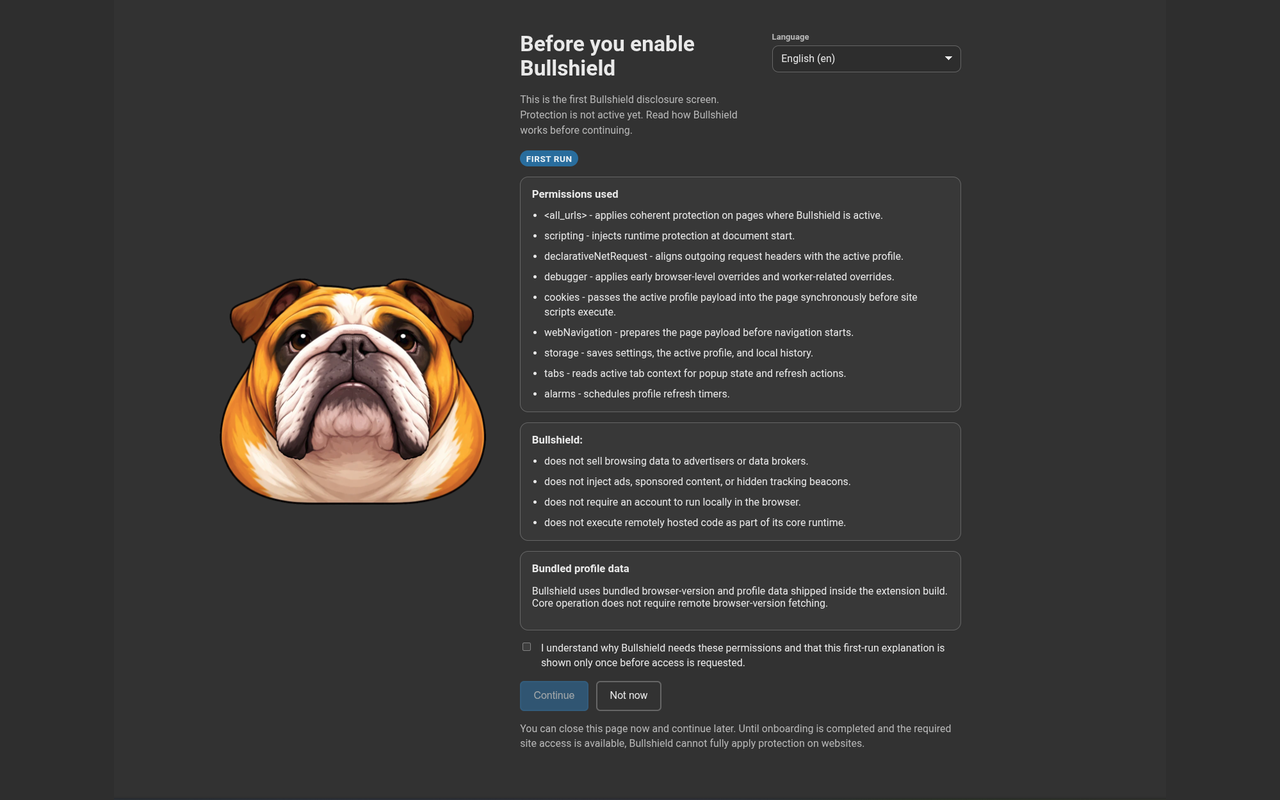Click the 'scripting' permission line
The width and height of the screenshot is (1280, 800).
click(669, 236)
